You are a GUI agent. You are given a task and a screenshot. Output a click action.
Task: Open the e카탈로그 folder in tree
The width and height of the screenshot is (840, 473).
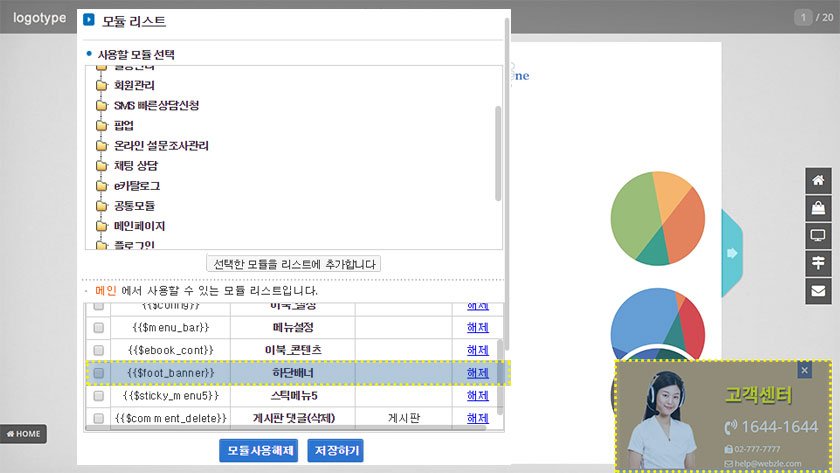click(137, 185)
